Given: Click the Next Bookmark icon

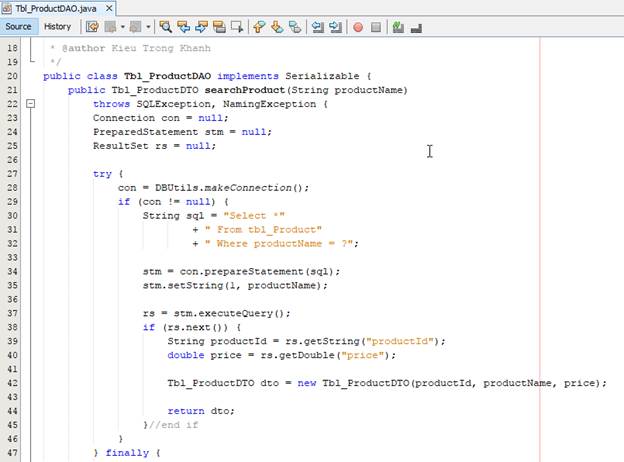Looking at the screenshot, I should [277, 27].
